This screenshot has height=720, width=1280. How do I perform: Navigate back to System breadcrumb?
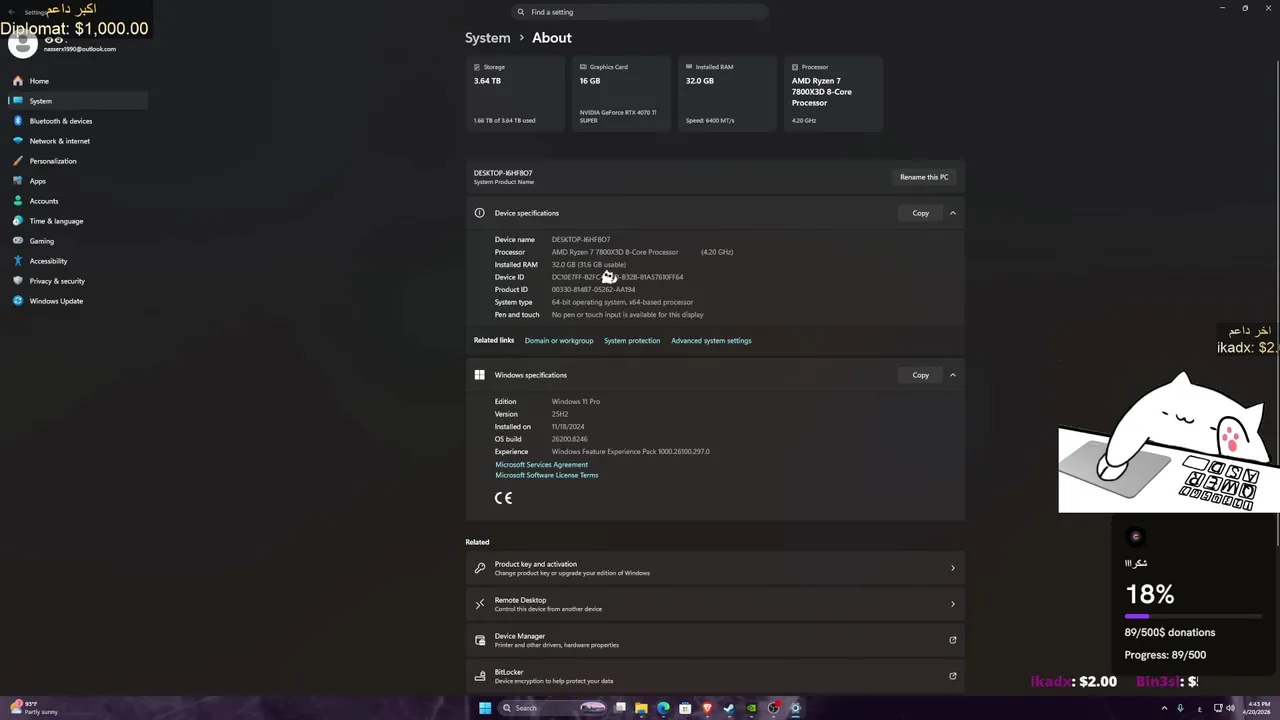[x=487, y=38]
